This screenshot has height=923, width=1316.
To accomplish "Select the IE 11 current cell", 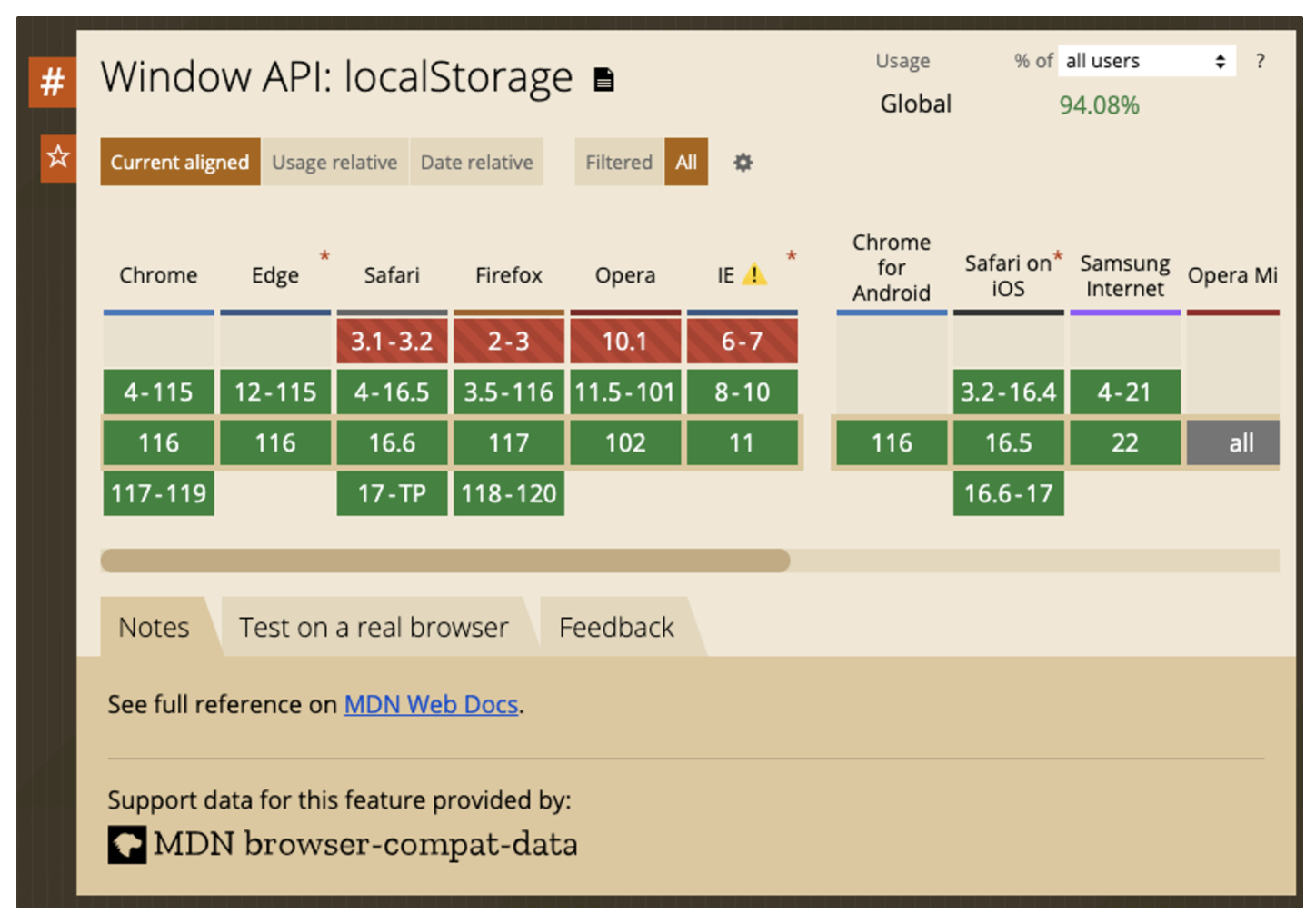I will [743, 442].
